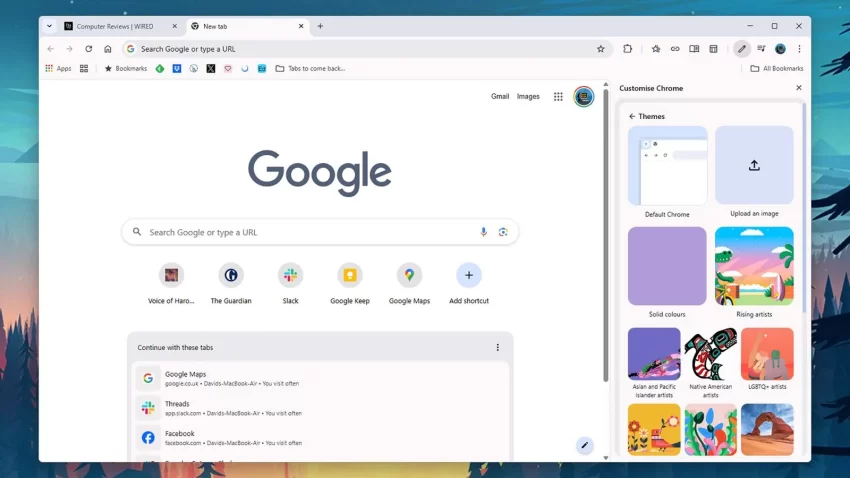The height and width of the screenshot is (478, 850).
Task: Reload the current page
Action: pos(88,49)
